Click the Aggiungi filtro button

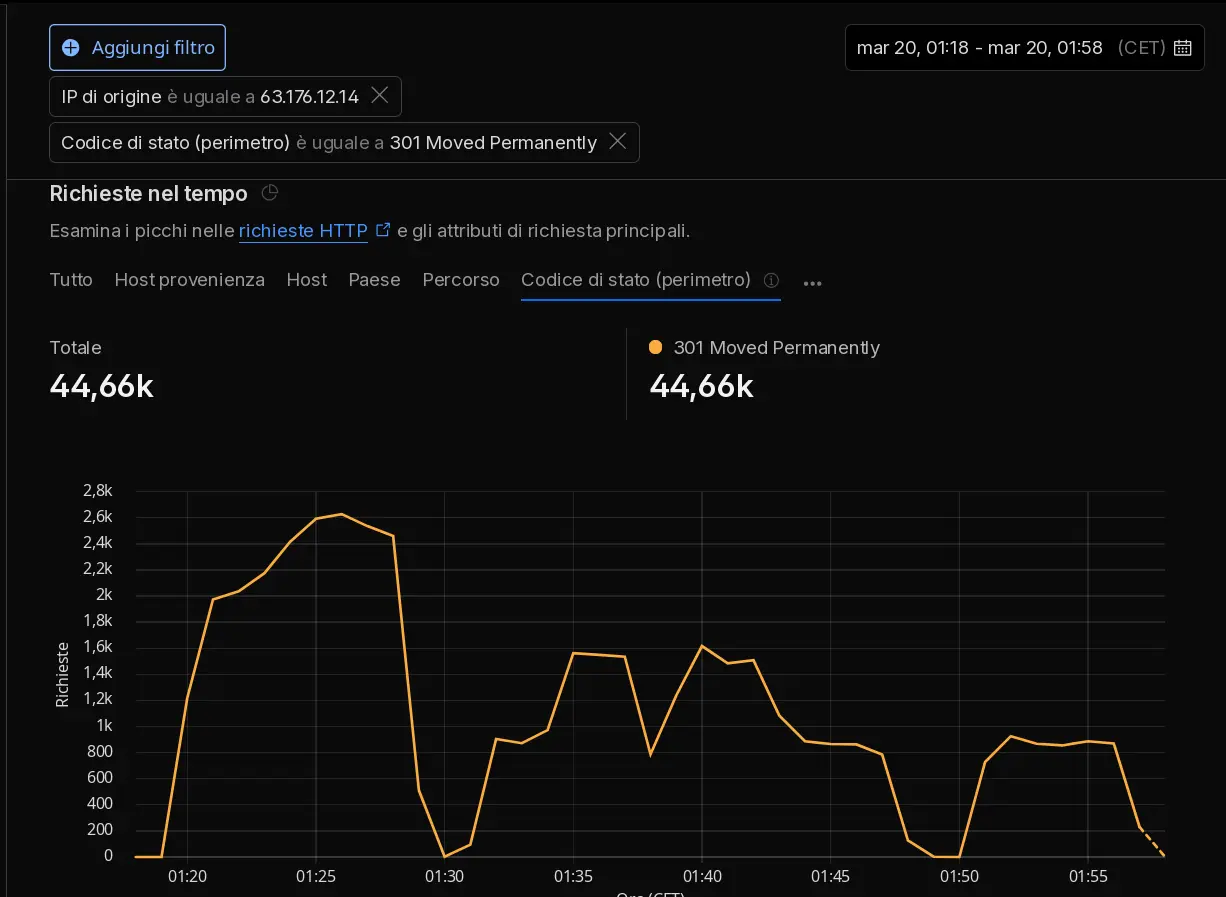(137, 48)
